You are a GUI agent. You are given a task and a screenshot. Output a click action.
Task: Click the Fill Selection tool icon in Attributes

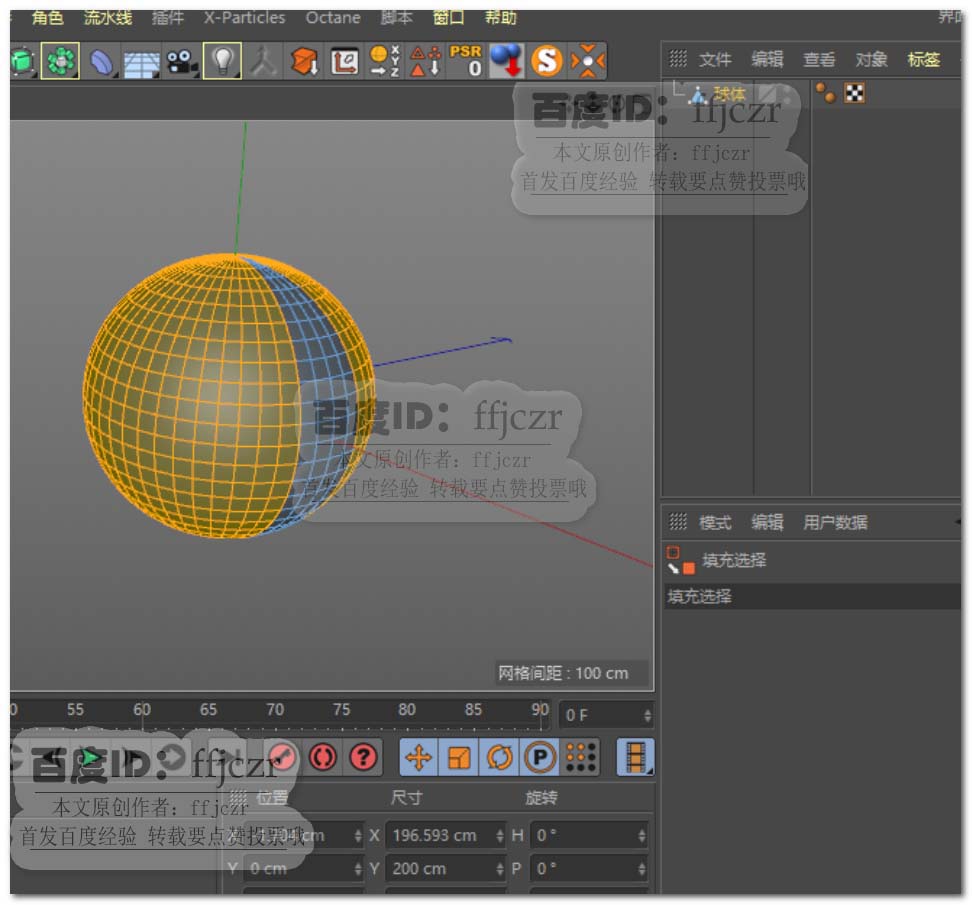click(681, 560)
